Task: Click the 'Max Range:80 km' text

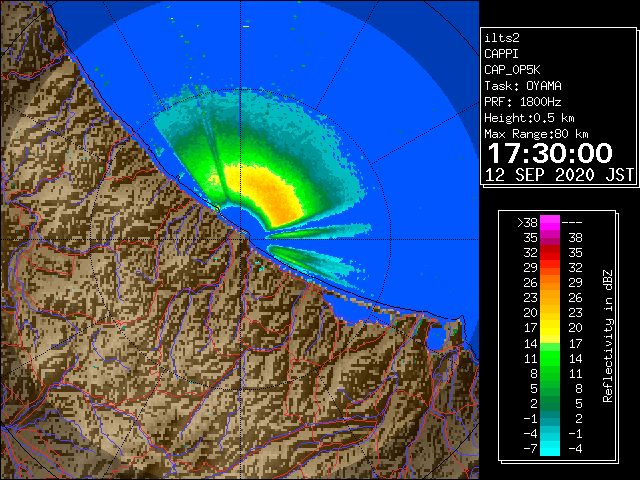Action: coord(536,134)
